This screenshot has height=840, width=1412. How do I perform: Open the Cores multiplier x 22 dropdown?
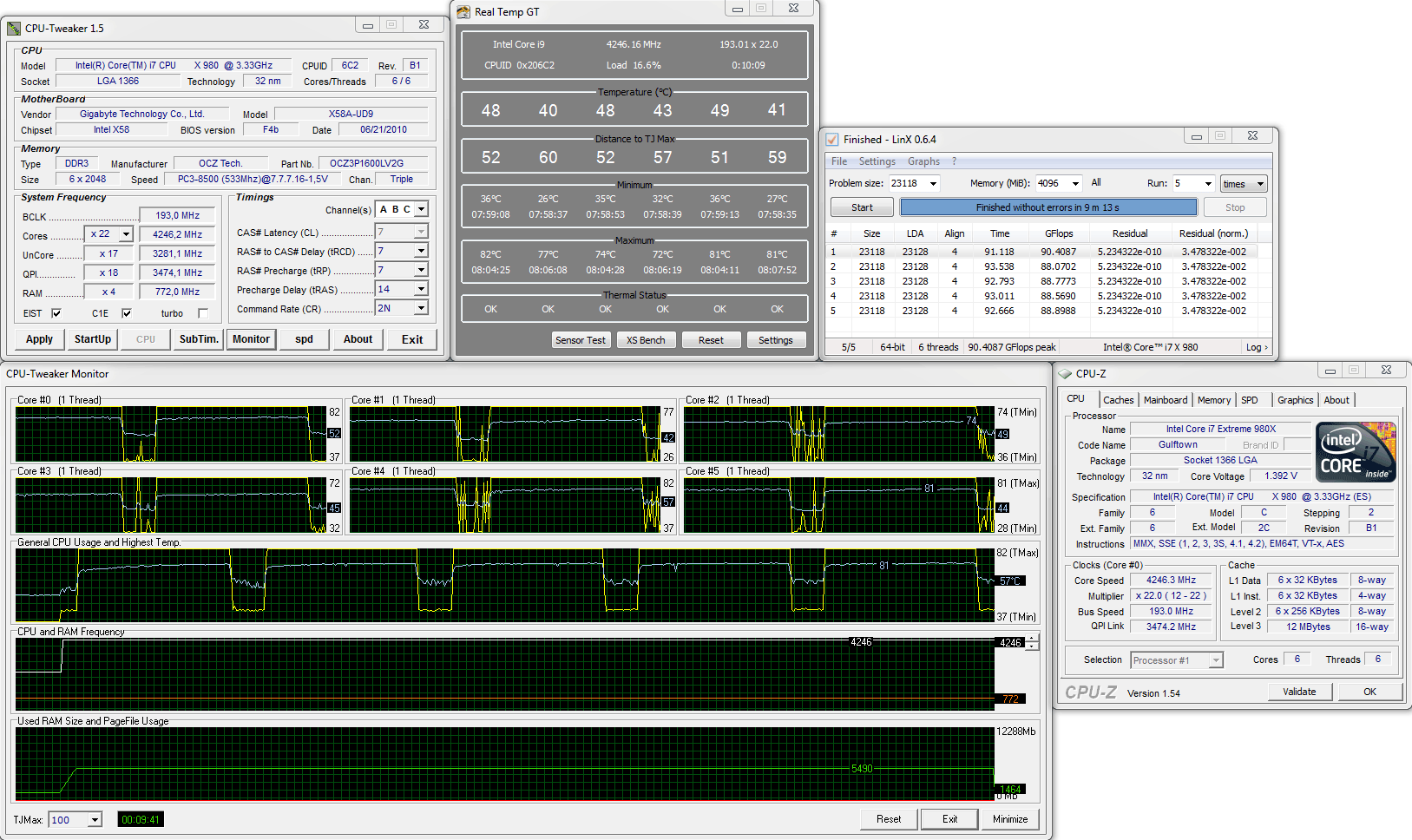click(126, 234)
